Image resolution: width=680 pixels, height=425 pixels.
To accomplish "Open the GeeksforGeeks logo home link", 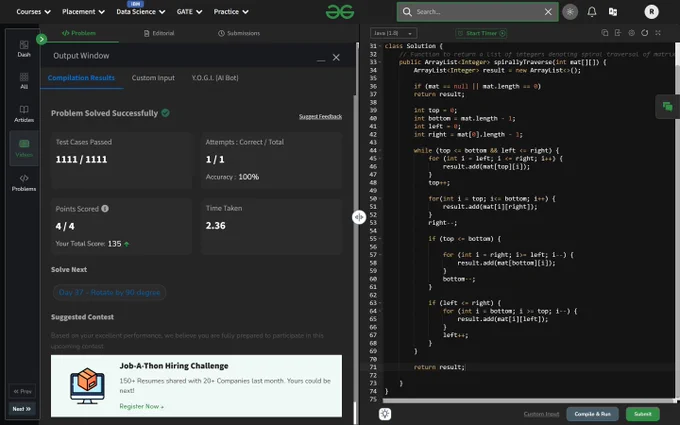I will click(x=340, y=12).
